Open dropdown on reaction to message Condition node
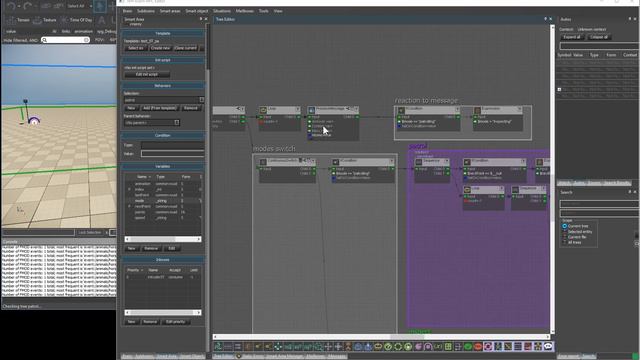This screenshot has height=360, width=640. (x=457, y=109)
